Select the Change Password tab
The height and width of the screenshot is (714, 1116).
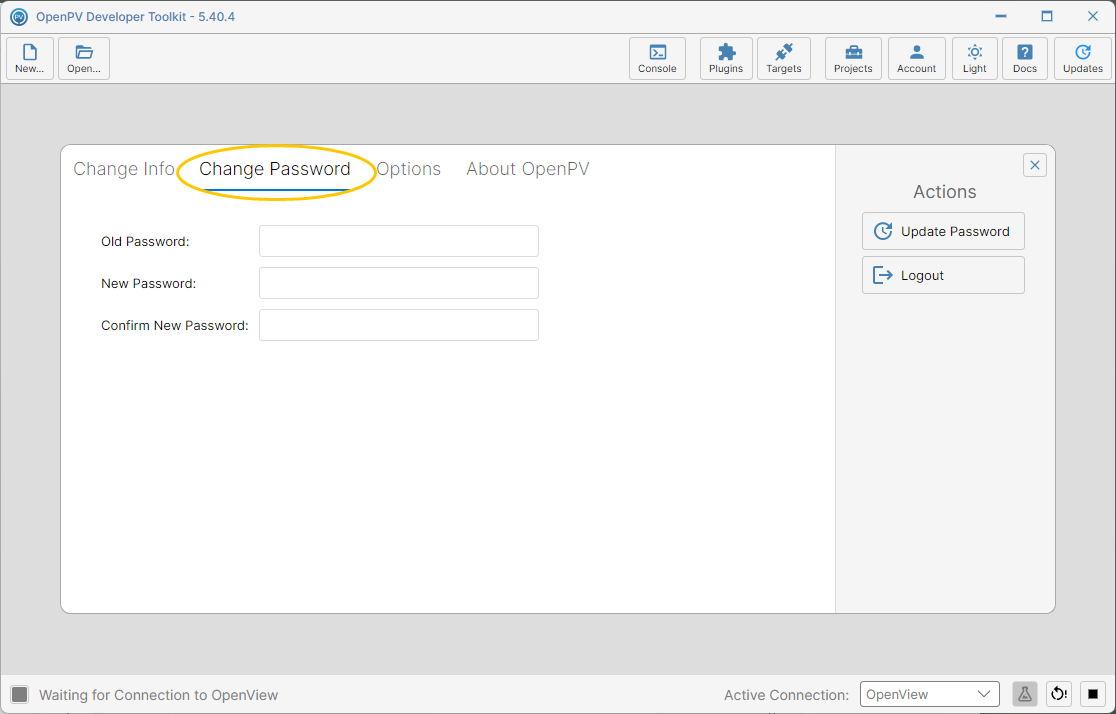point(275,169)
